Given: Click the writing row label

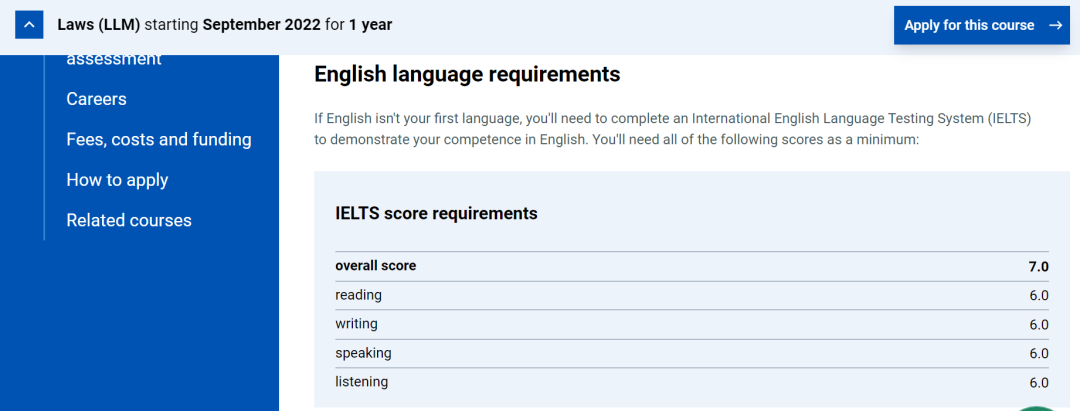Looking at the screenshot, I should pyautogui.click(x=356, y=324).
